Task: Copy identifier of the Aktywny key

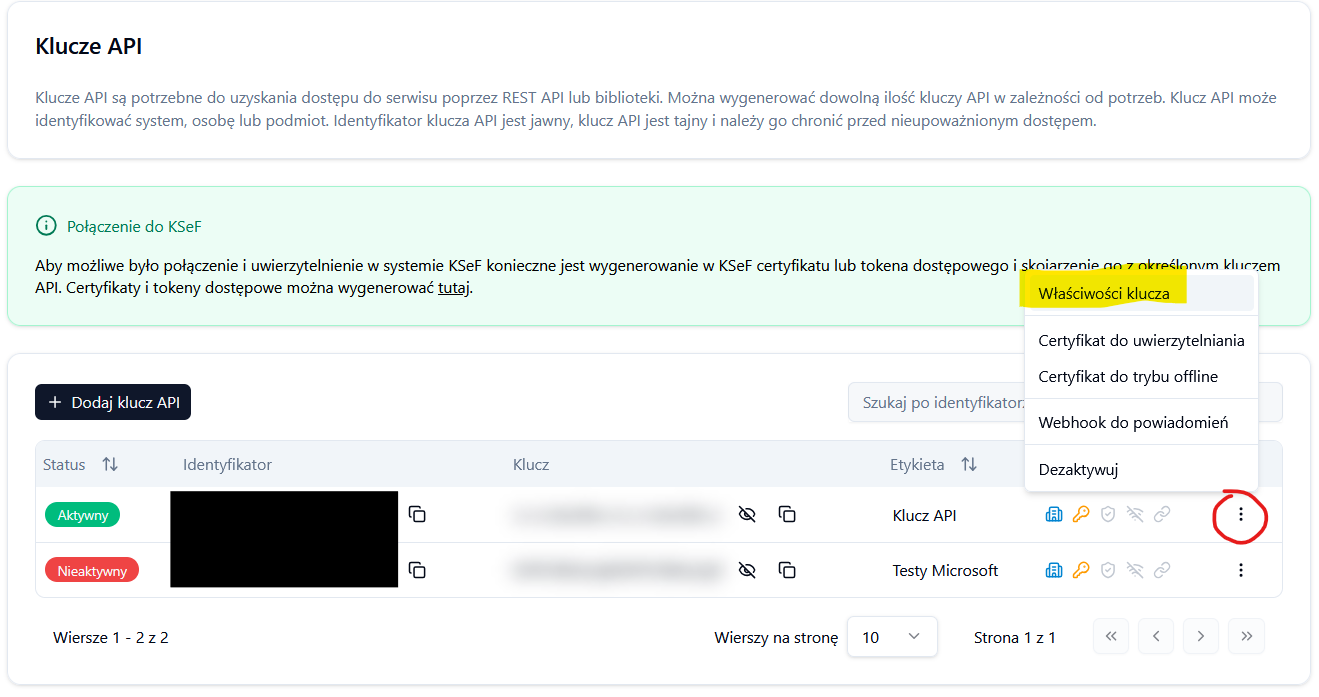Action: coord(417,514)
